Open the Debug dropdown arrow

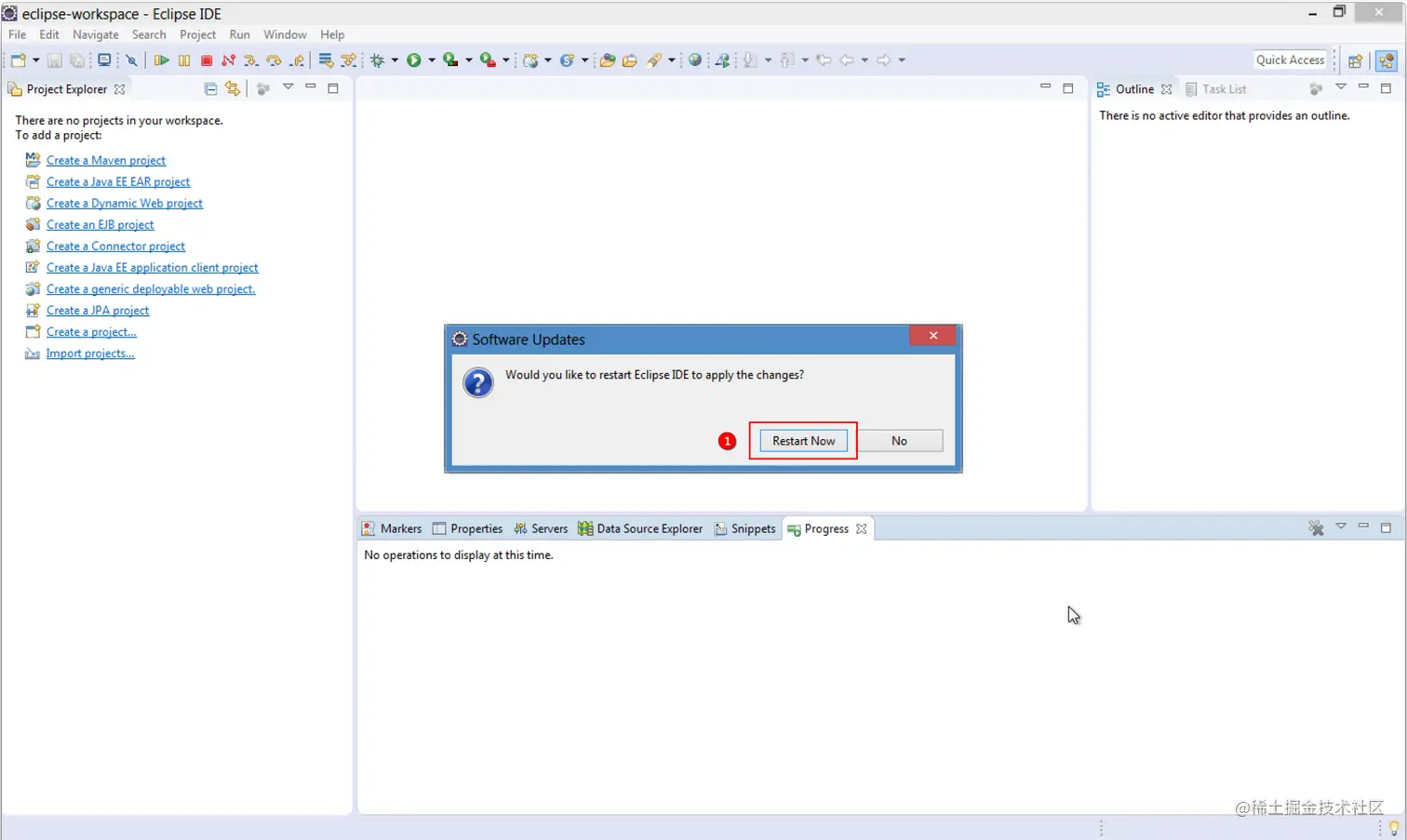click(x=395, y=60)
